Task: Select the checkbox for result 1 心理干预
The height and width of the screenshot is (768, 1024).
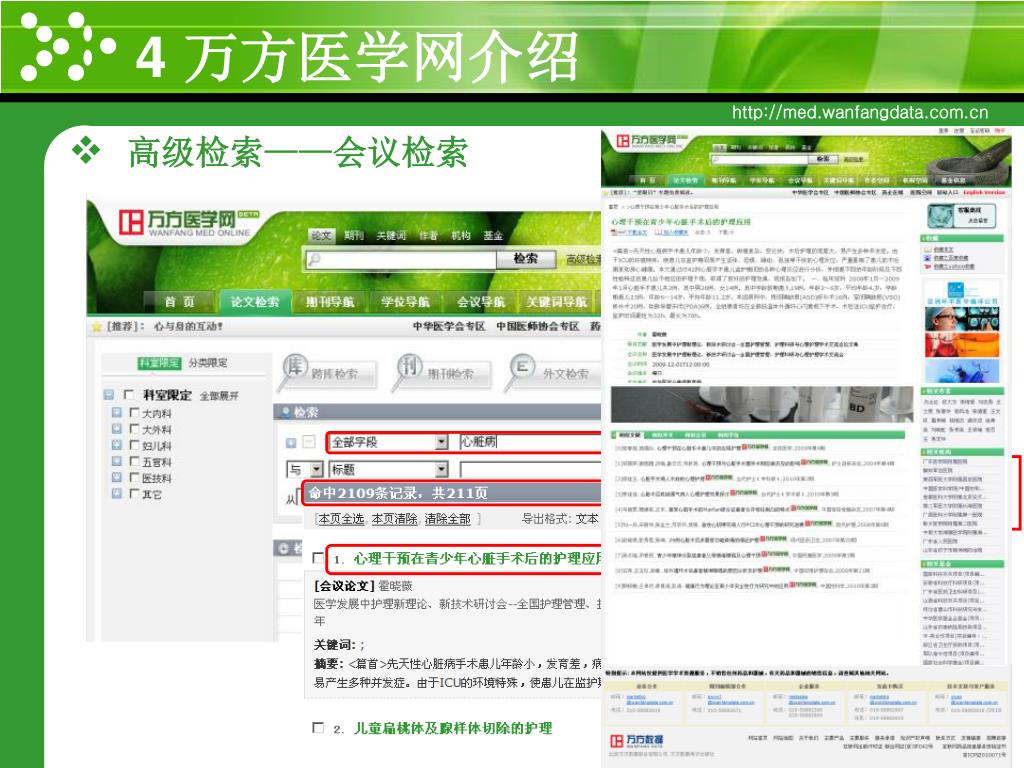Action: click(x=318, y=558)
